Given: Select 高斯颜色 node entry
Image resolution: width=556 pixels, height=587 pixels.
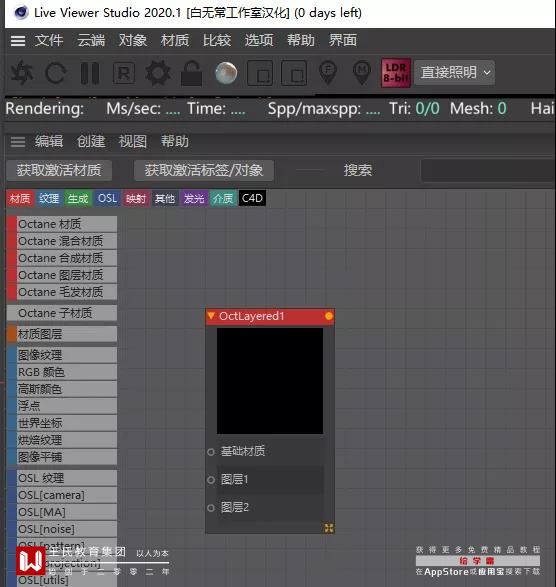Looking at the screenshot, I should coord(62,389).
